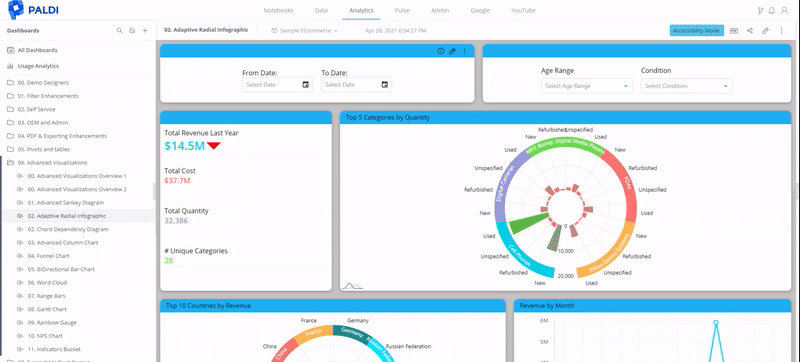Expand the Sample ECommerce data source dropdown
The width and height of the screenshot is (800, 362).
click(x=305, y=31)
